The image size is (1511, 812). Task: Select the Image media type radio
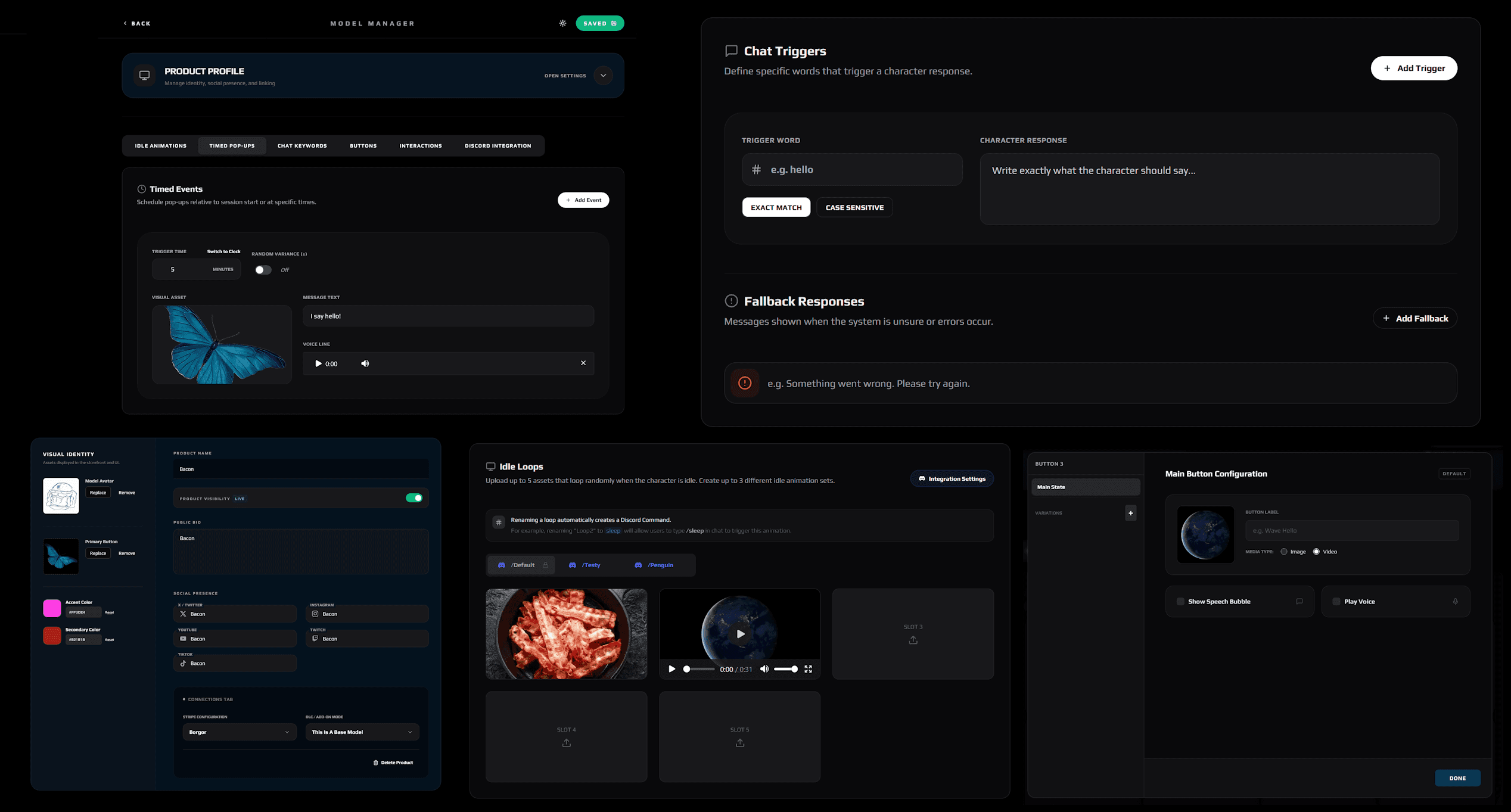pyautogui.click(x=1284, y=552)
